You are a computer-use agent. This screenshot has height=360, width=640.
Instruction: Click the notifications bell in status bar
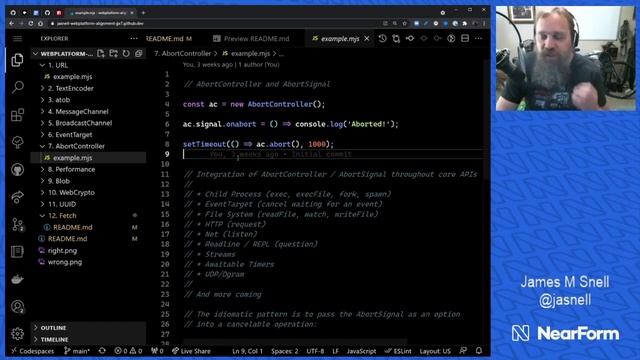click(x=479, y=351)
